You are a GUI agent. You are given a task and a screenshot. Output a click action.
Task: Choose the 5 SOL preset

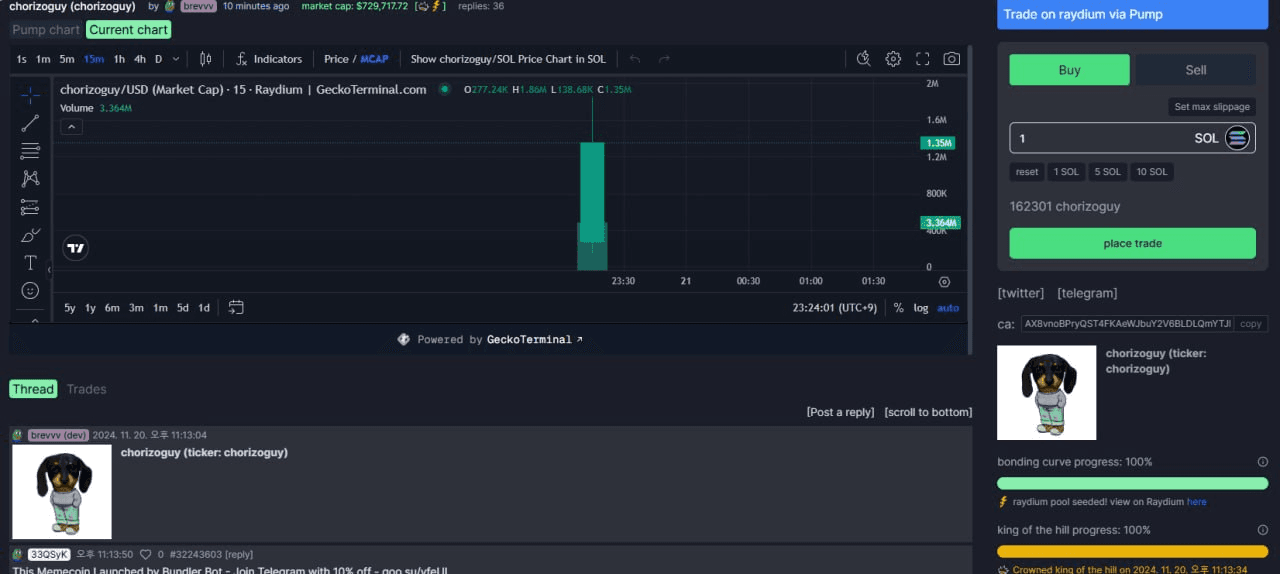pos(1107,172)
